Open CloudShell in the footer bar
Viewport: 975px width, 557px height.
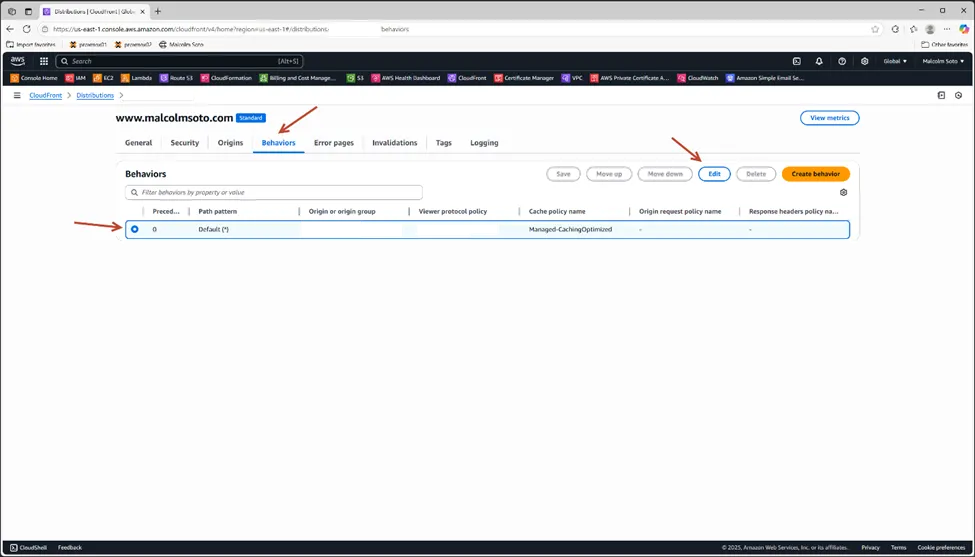click(29, 548)
